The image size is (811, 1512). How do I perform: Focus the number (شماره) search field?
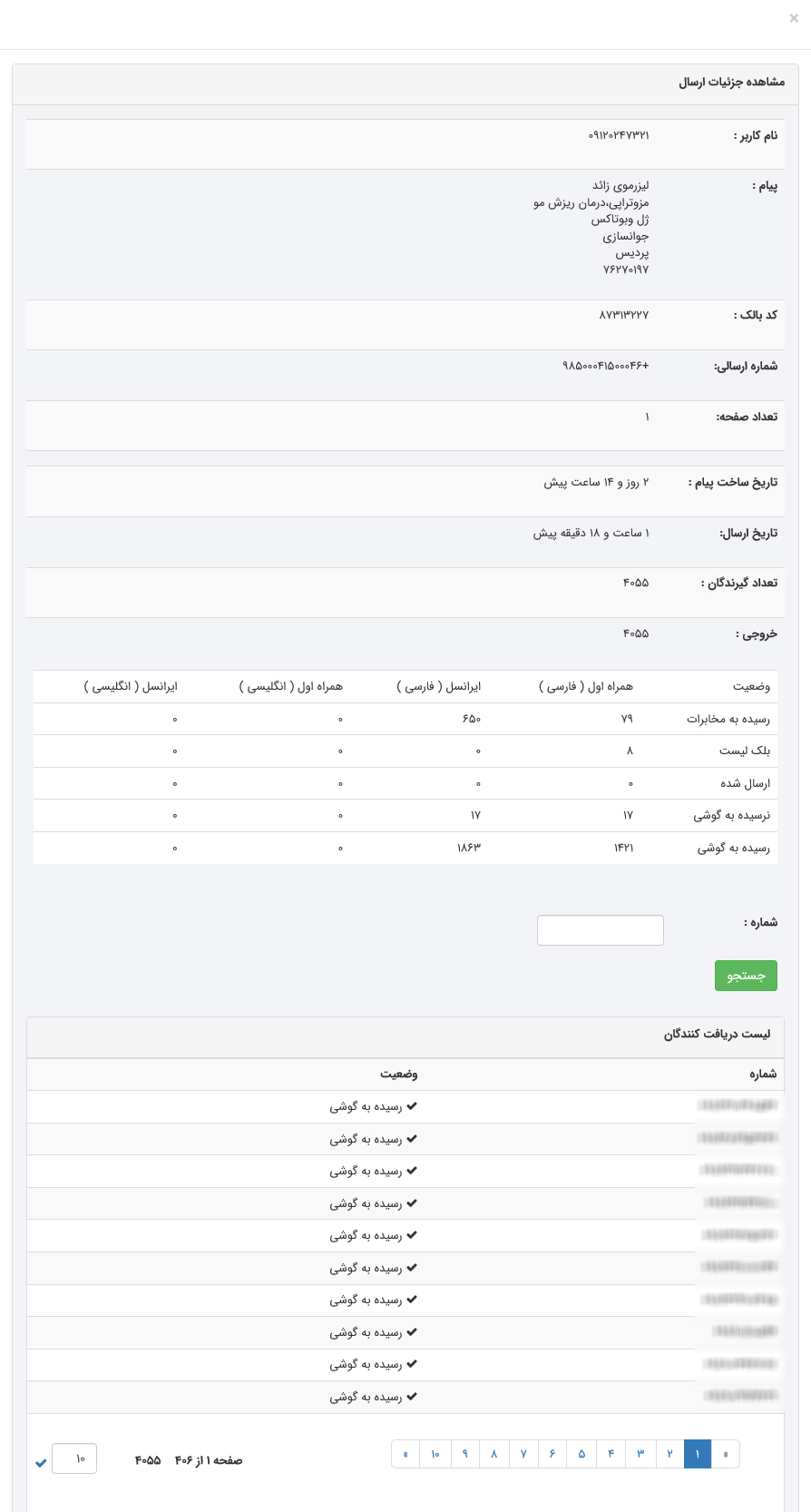coord(601,930)
